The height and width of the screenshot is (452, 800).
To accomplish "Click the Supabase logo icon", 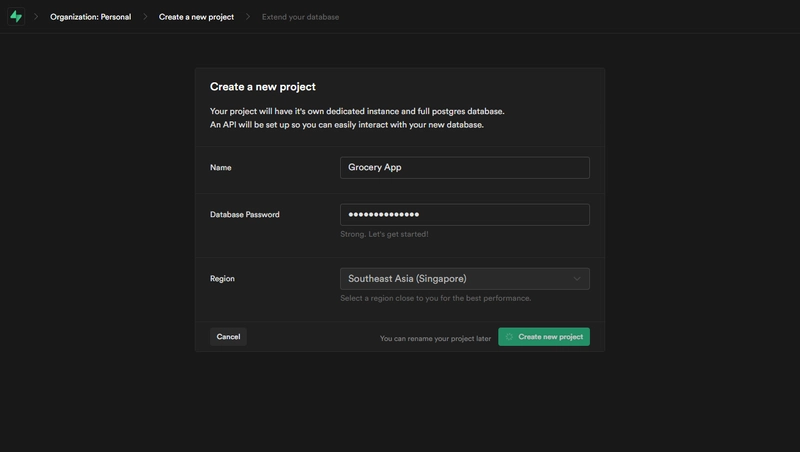I will point(16,16).
